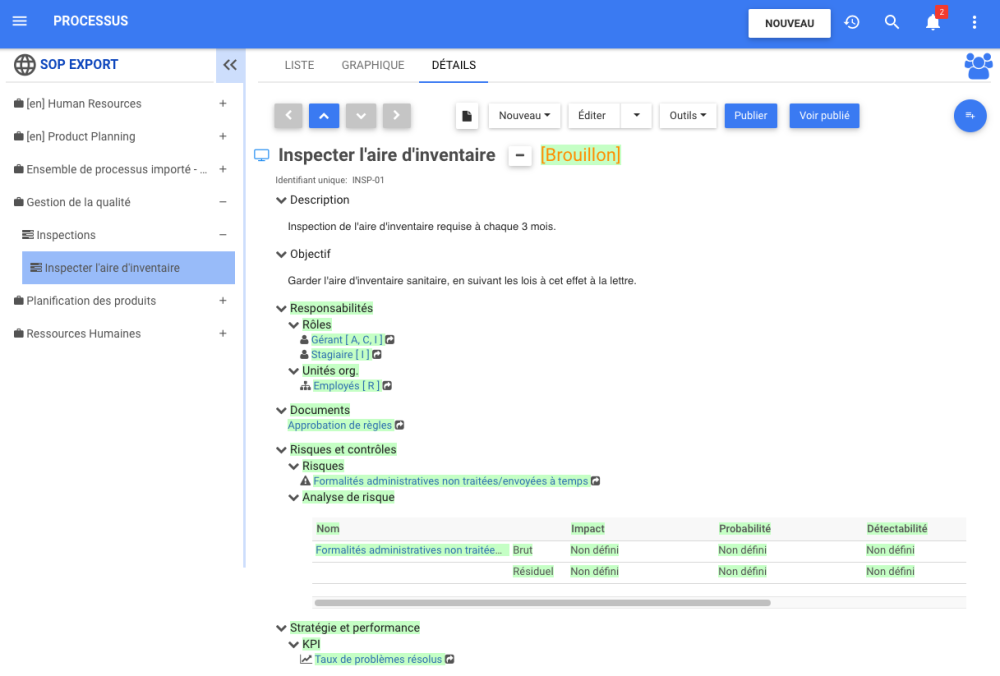Image resolution: width=1000 pixels, height=676 pixels.
Task: Open the Éditer split-arrow dropdown
Action: pos(636,115)
